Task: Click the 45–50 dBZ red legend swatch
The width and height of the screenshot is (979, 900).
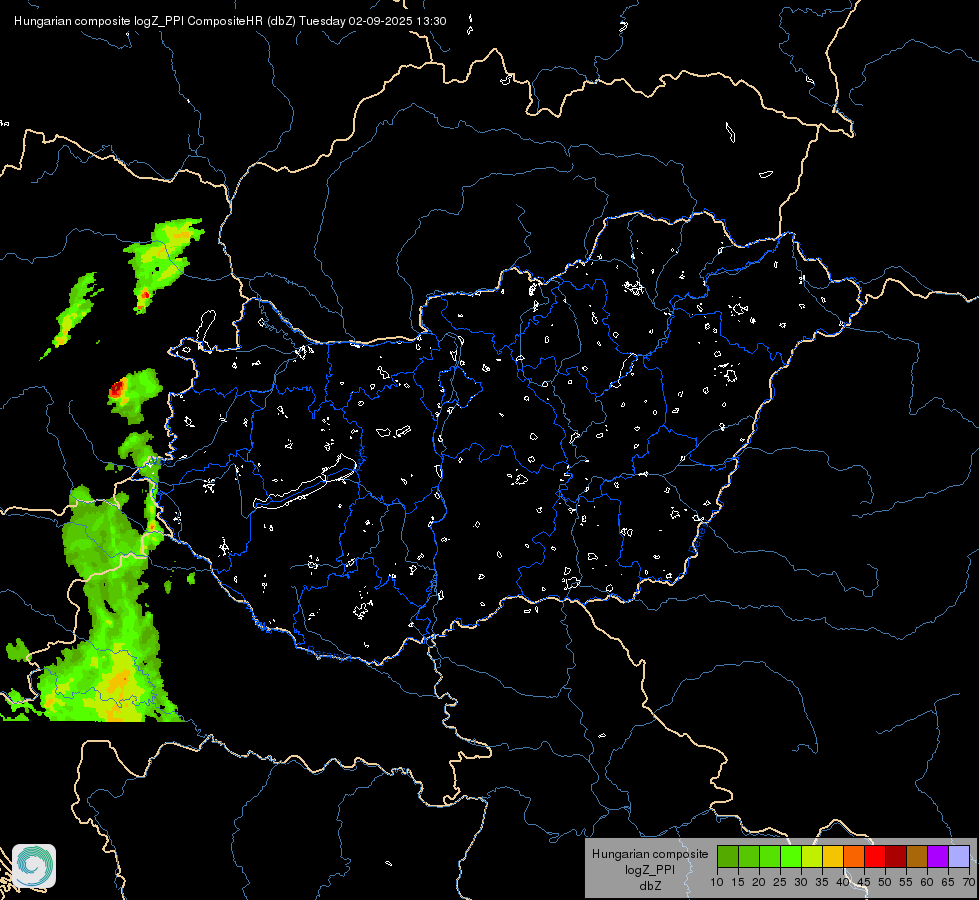Action: pos(875,856)
